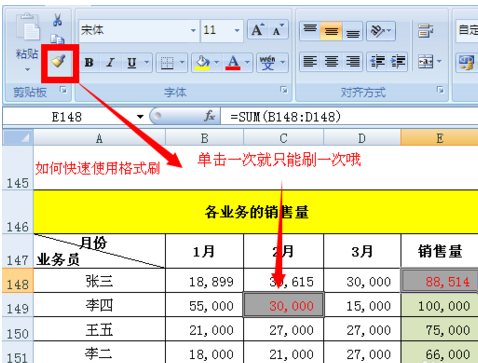Toggle Italic formatting
Viewport: 478px width, 363px height.
pos(110,62)
